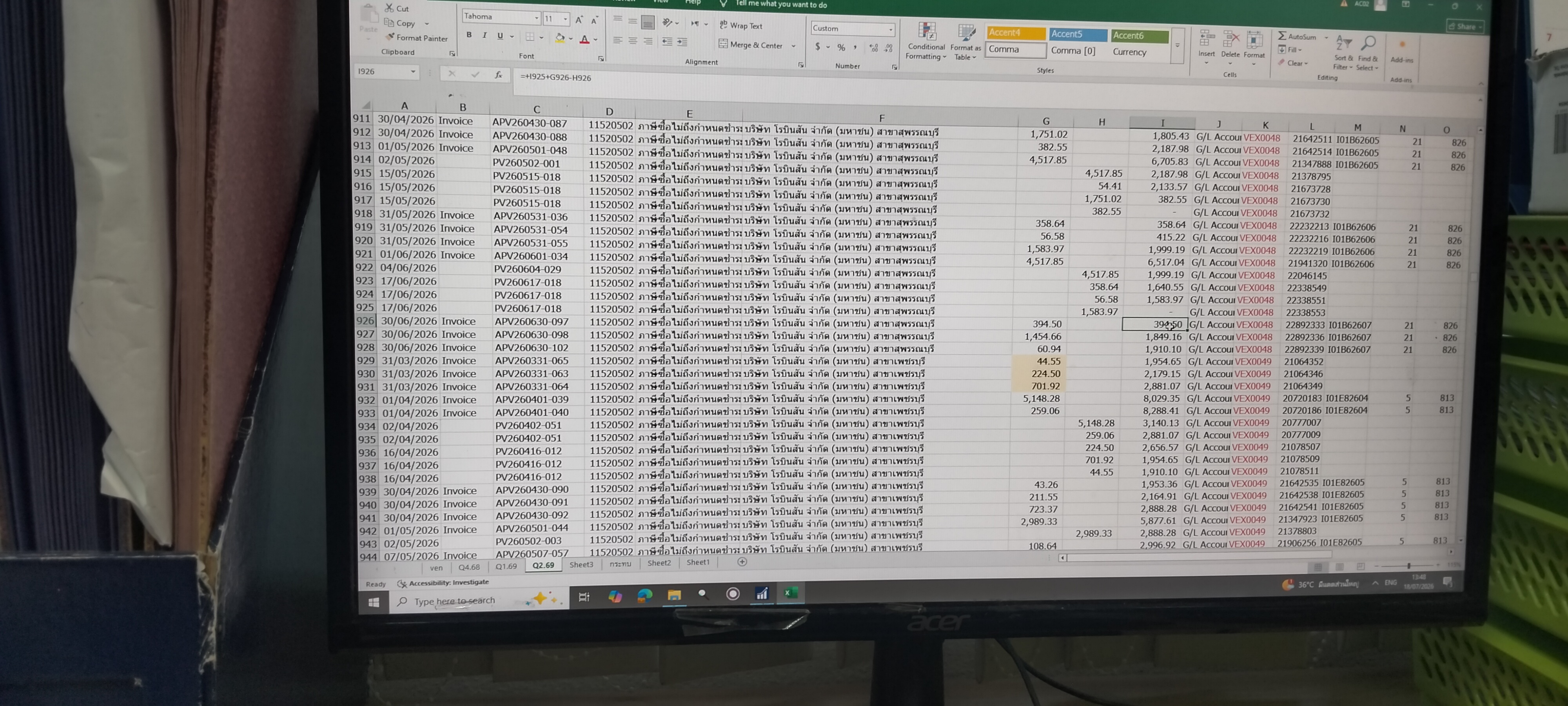The width and height of the screenshot is (1568, 706).
Task: Click the Name Box showing I926
Action: click(x=387, y=71)
